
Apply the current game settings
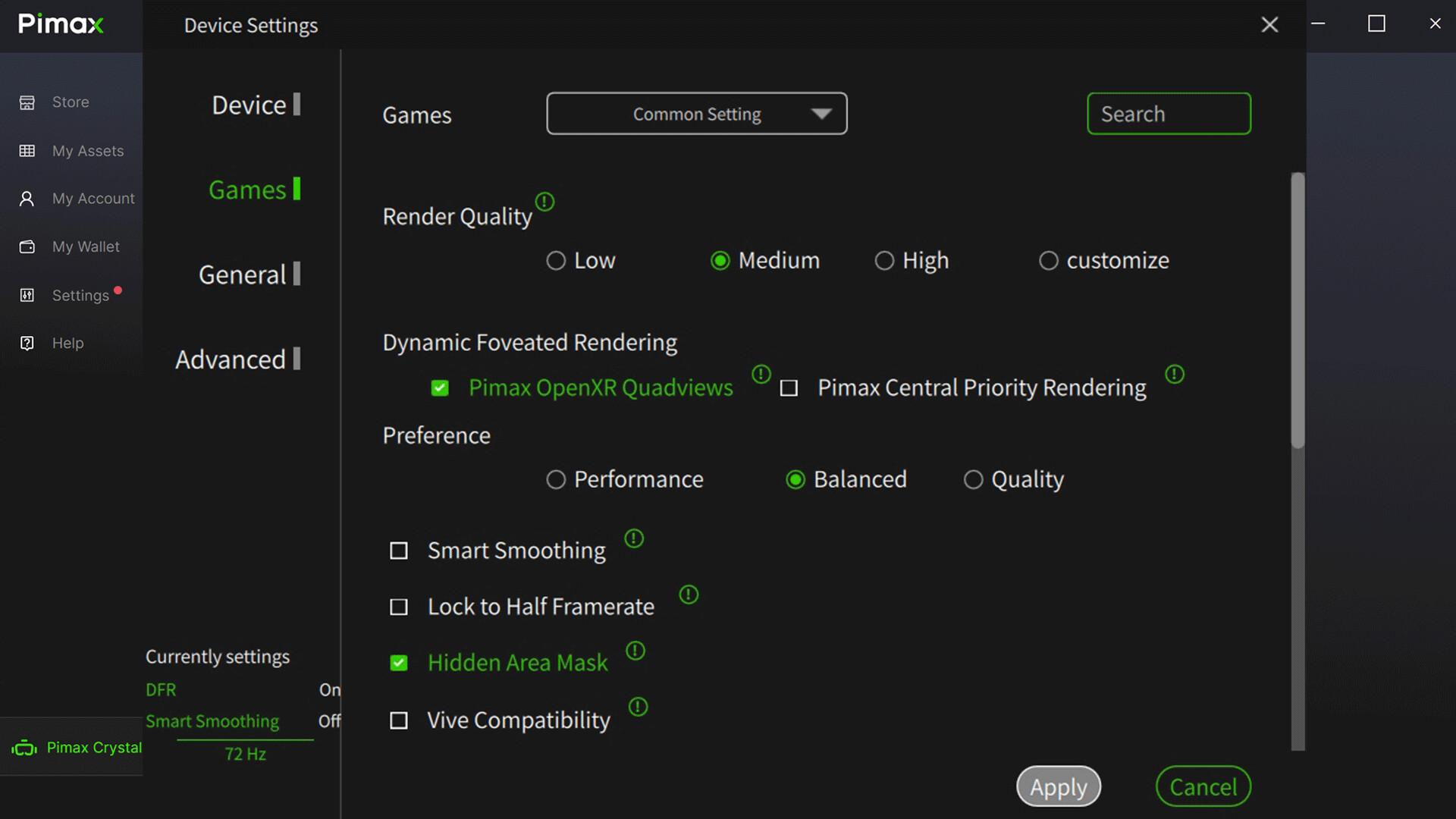click(x=1059, y=786)
